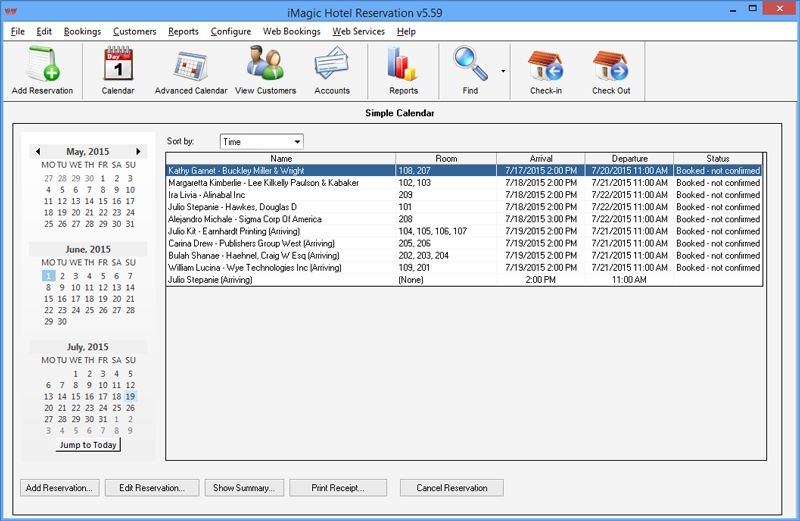Click the Cancel Reservation button
800x521 pixels.
pos(451,488)
